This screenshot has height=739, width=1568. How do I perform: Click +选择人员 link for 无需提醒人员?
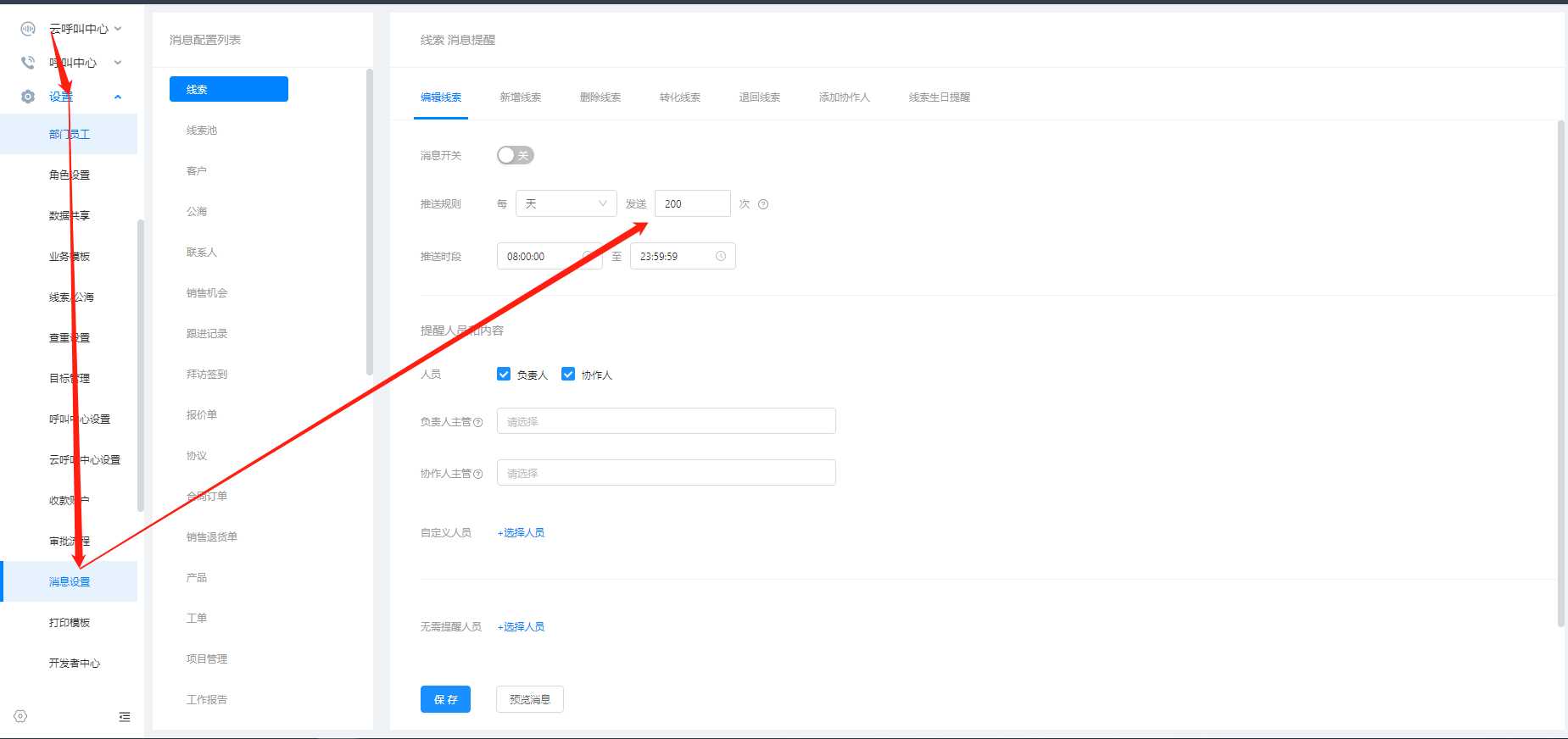click(x=521, y=627)
